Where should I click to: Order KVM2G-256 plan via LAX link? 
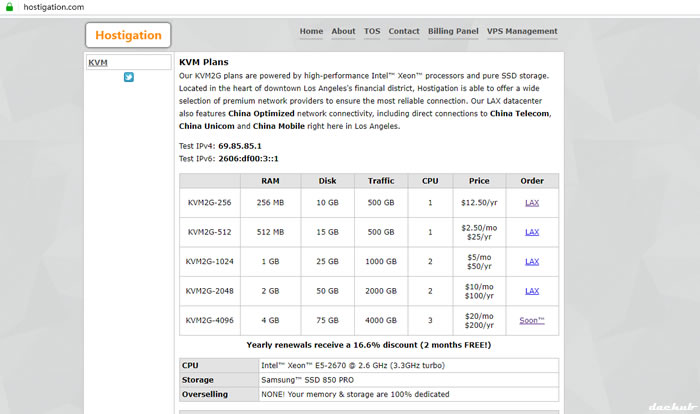(x=532, y=203)
